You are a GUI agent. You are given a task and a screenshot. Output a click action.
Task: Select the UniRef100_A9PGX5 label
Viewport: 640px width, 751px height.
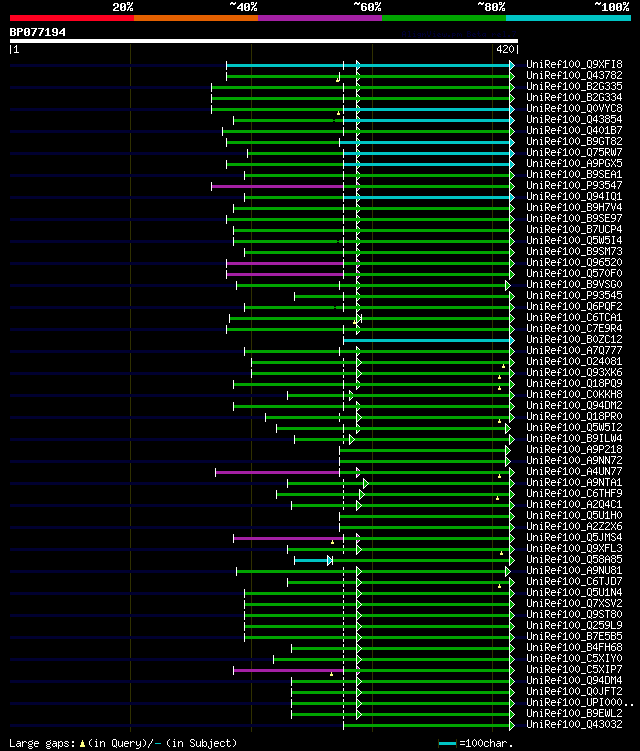point(574,163)
